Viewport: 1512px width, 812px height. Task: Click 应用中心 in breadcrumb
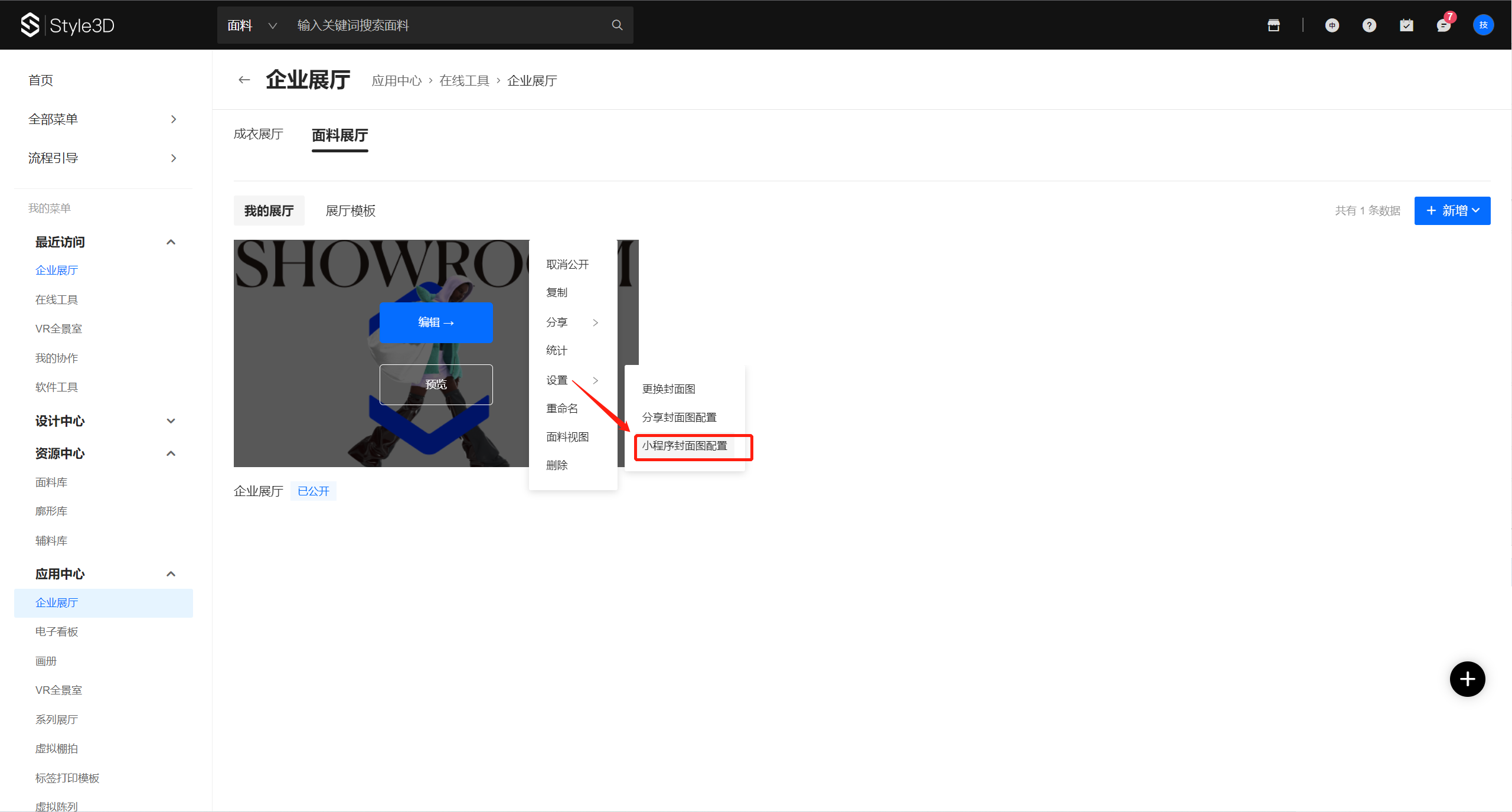click(397, 81)
